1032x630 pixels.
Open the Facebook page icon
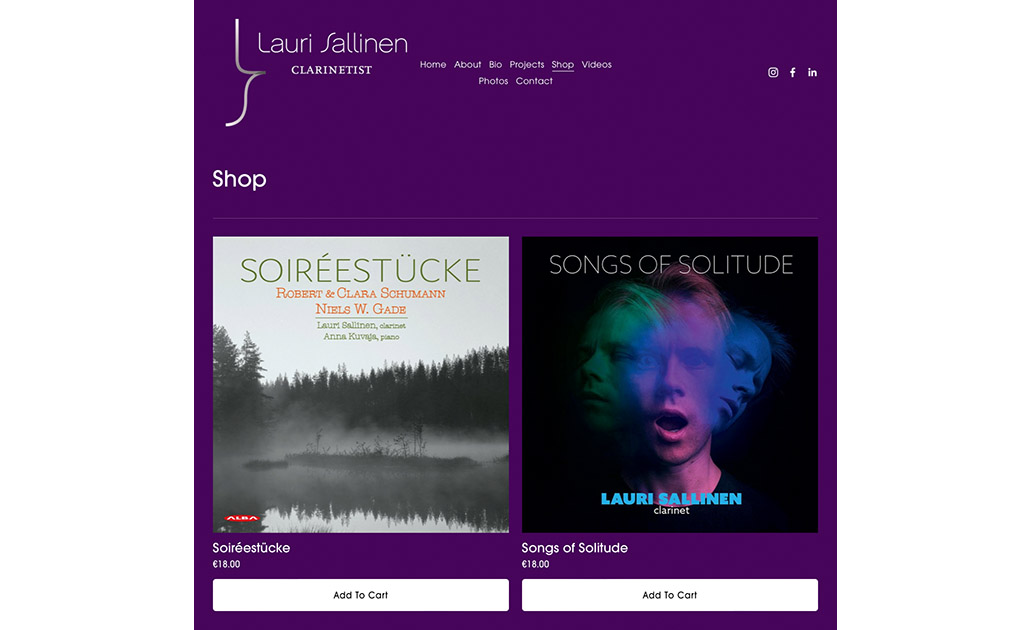pos(792,72)
